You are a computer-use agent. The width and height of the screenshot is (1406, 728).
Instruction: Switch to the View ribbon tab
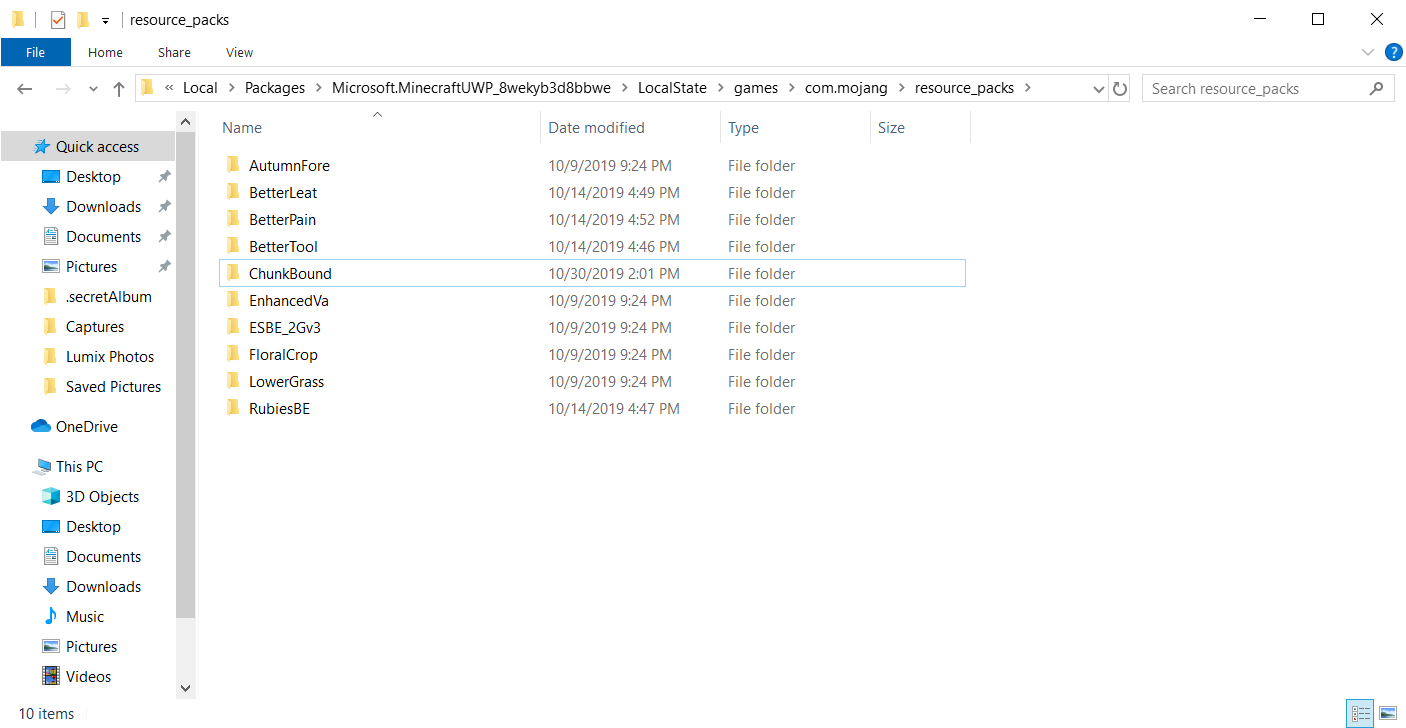click(240, 52)
